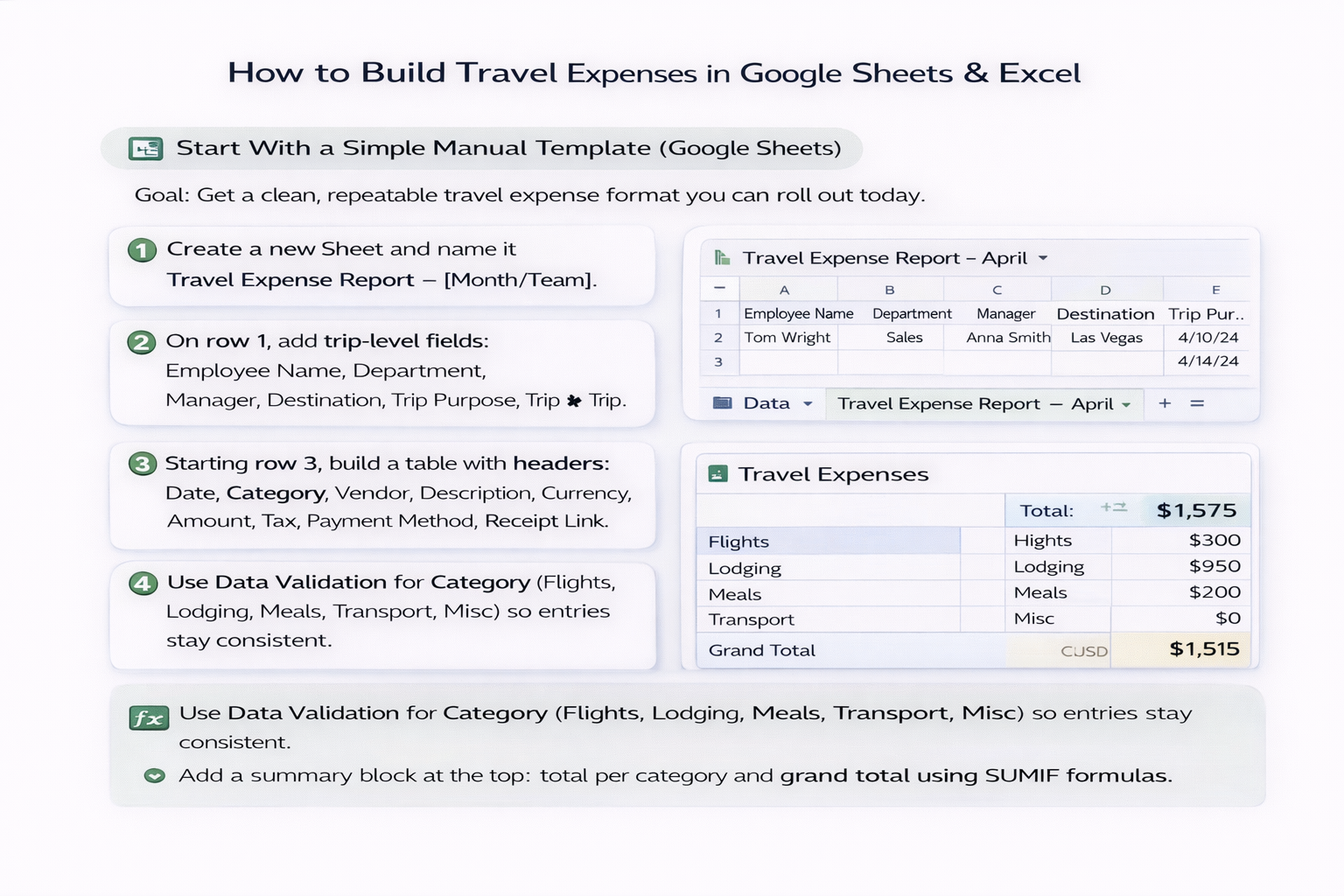
Task: Click the swap icon next to Total label
Action: coord(1113,507)
